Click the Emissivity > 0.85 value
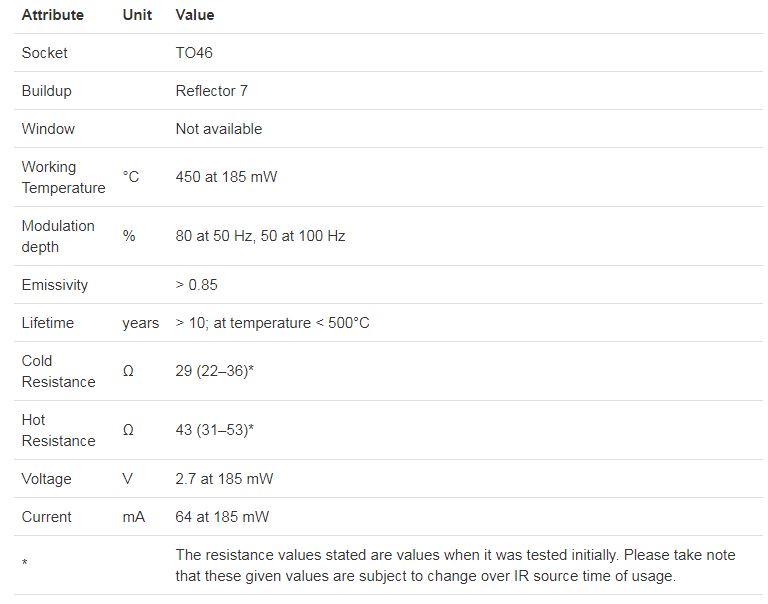Screen dimensions: 768x604 coord(196,285)
